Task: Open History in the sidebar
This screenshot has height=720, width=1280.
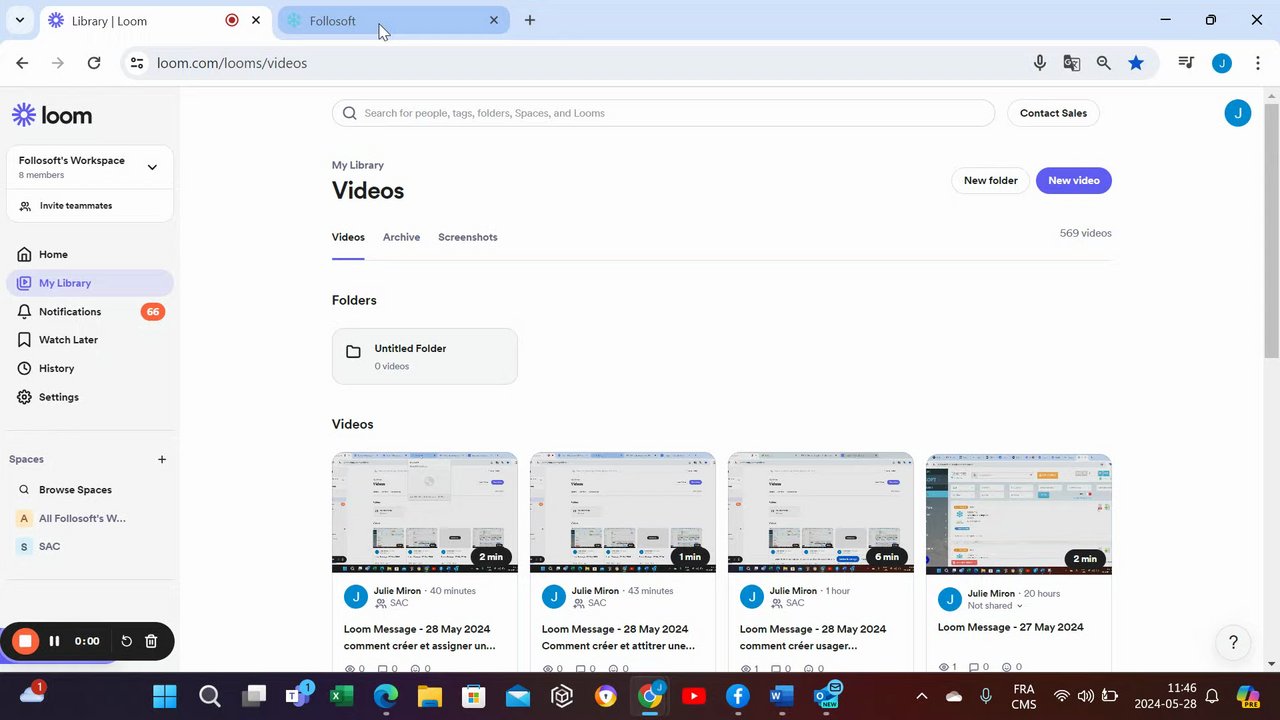Action: (90, 369)
